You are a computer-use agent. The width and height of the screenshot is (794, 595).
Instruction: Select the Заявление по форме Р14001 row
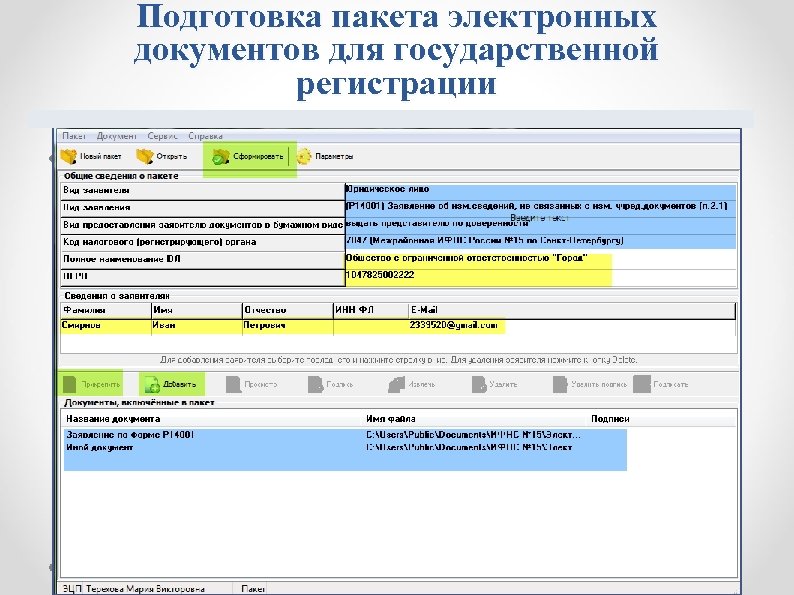coord(345,435)
